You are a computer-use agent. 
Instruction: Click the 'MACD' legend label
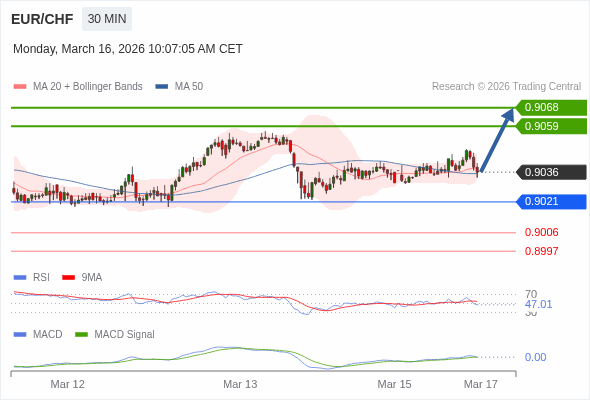pos(48,335)
